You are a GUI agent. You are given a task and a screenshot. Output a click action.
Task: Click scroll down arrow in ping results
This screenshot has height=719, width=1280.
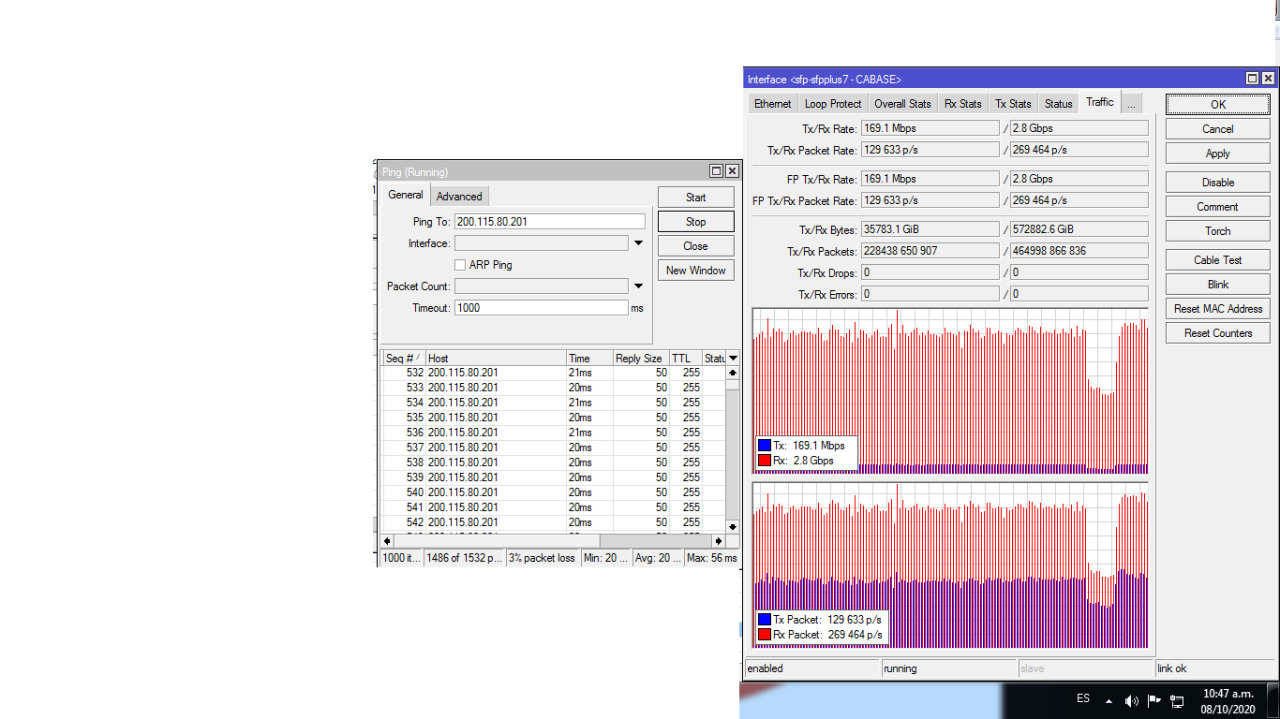coord(732,526)
